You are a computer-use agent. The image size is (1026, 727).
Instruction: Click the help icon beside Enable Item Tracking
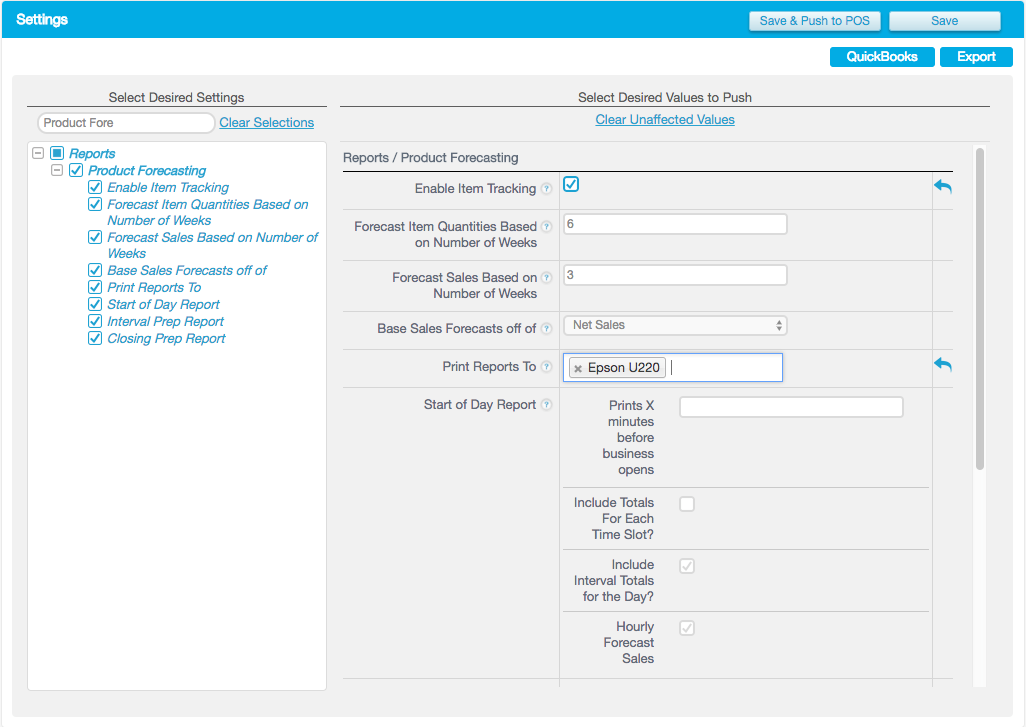pos(547,188)
